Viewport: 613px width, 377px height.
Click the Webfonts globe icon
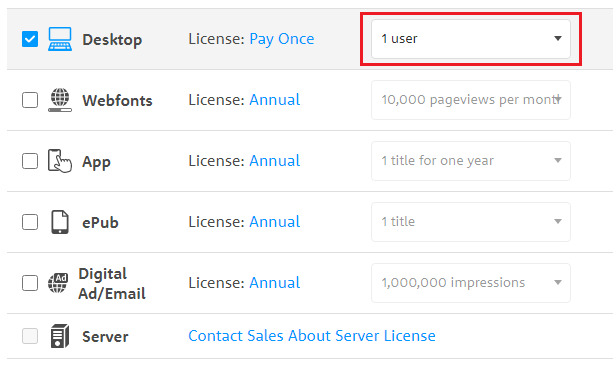click(60, 100)
